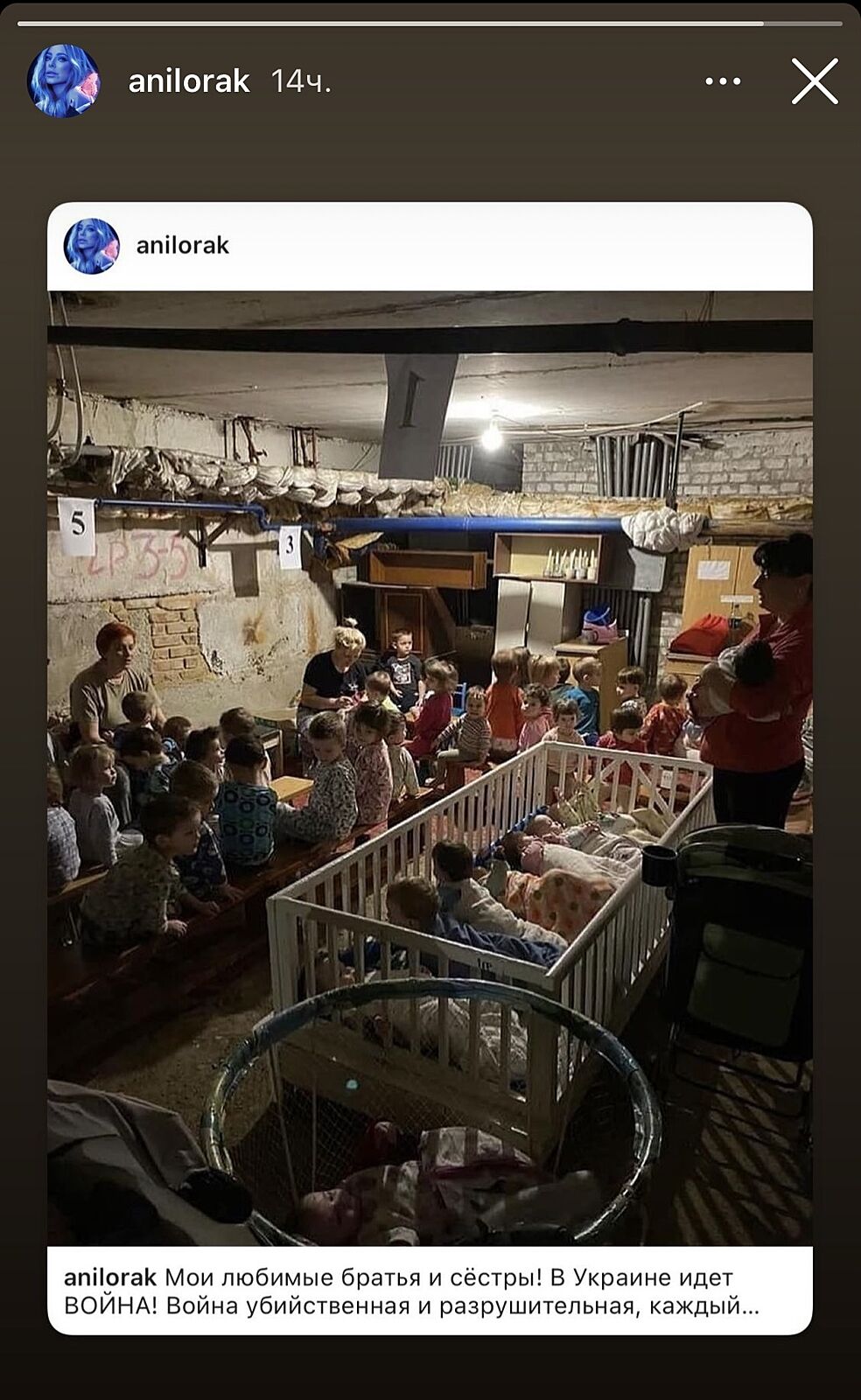Image resolution: width=861 pixels, height=1400 pixels.
Task: Click the 14ч. story timestamp
Action: [x=301, y=81]
